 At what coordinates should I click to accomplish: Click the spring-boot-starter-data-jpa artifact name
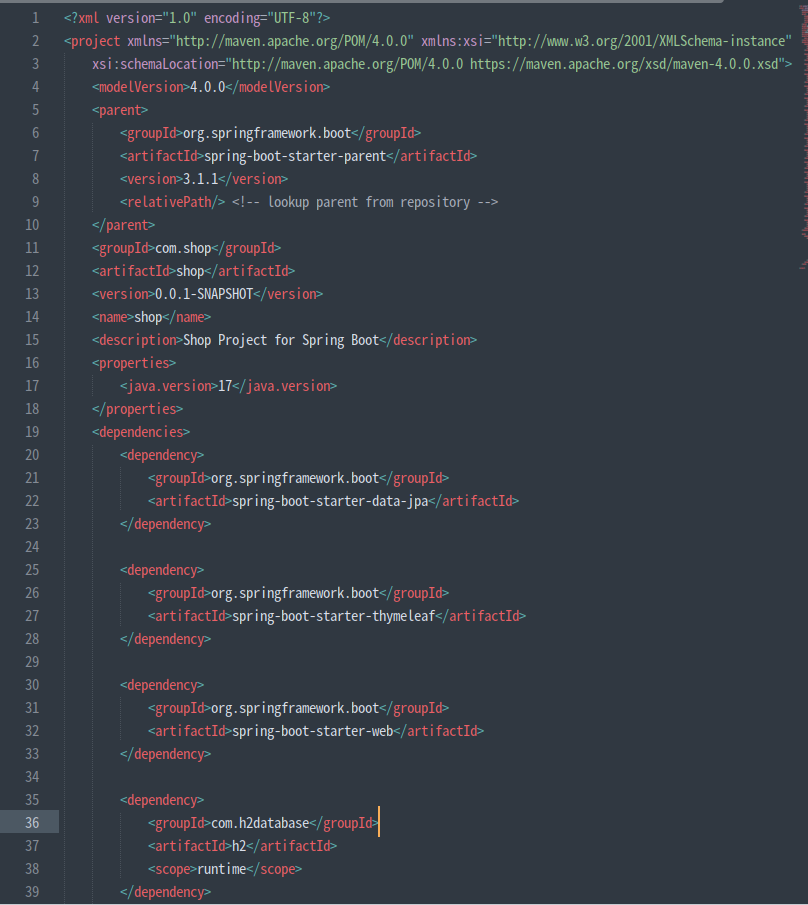pyautogui.click(x=330, y=502)
